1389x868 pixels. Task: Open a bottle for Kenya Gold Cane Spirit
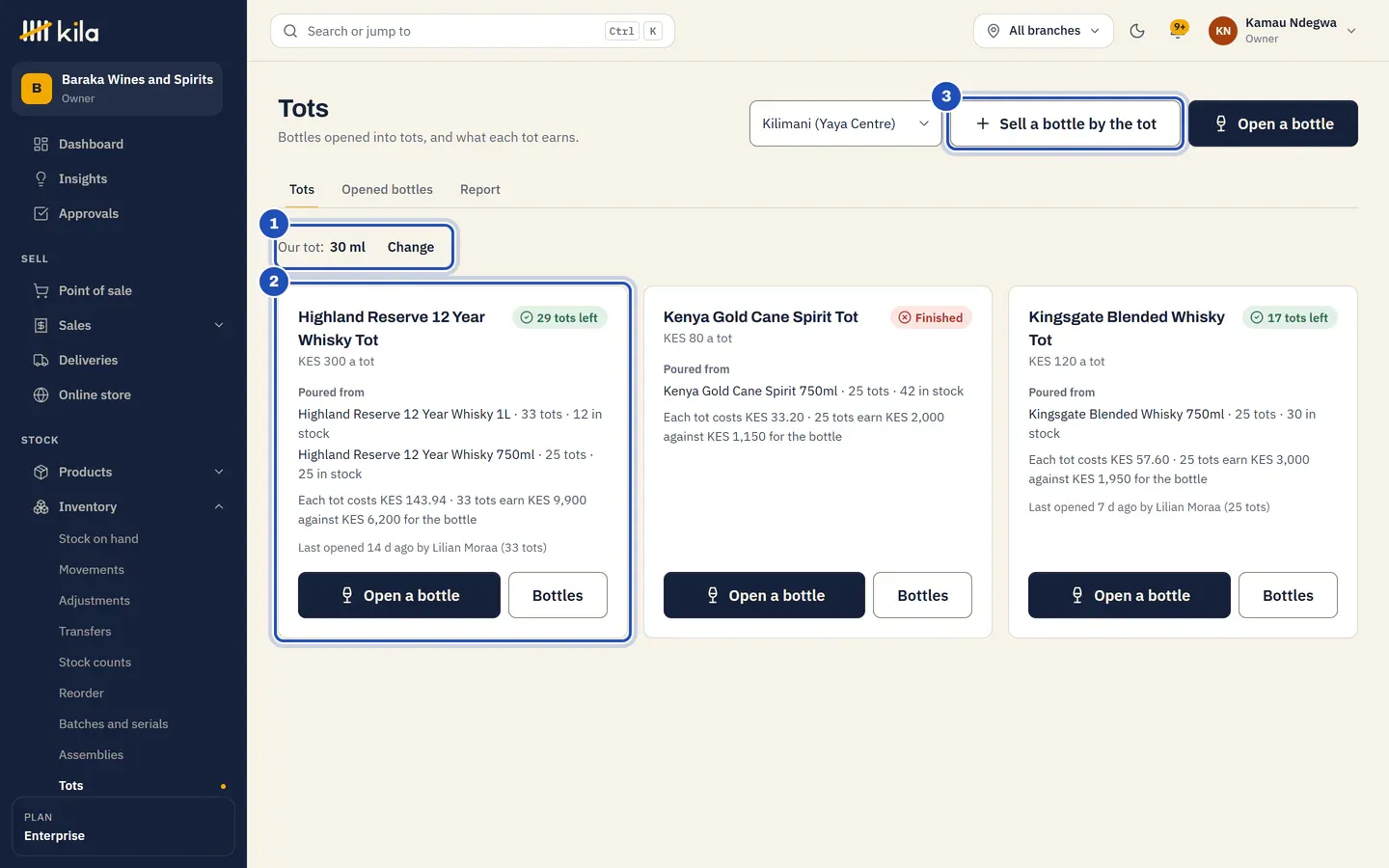click(764, 595)
